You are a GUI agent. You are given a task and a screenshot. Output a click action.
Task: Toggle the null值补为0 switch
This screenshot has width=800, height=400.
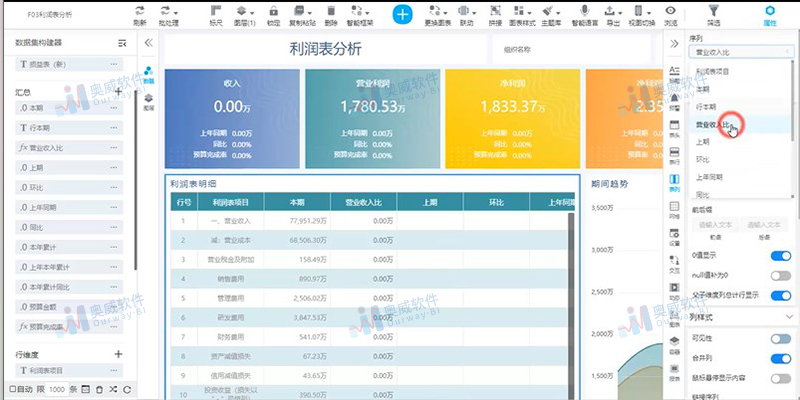(x=781, y=276)
